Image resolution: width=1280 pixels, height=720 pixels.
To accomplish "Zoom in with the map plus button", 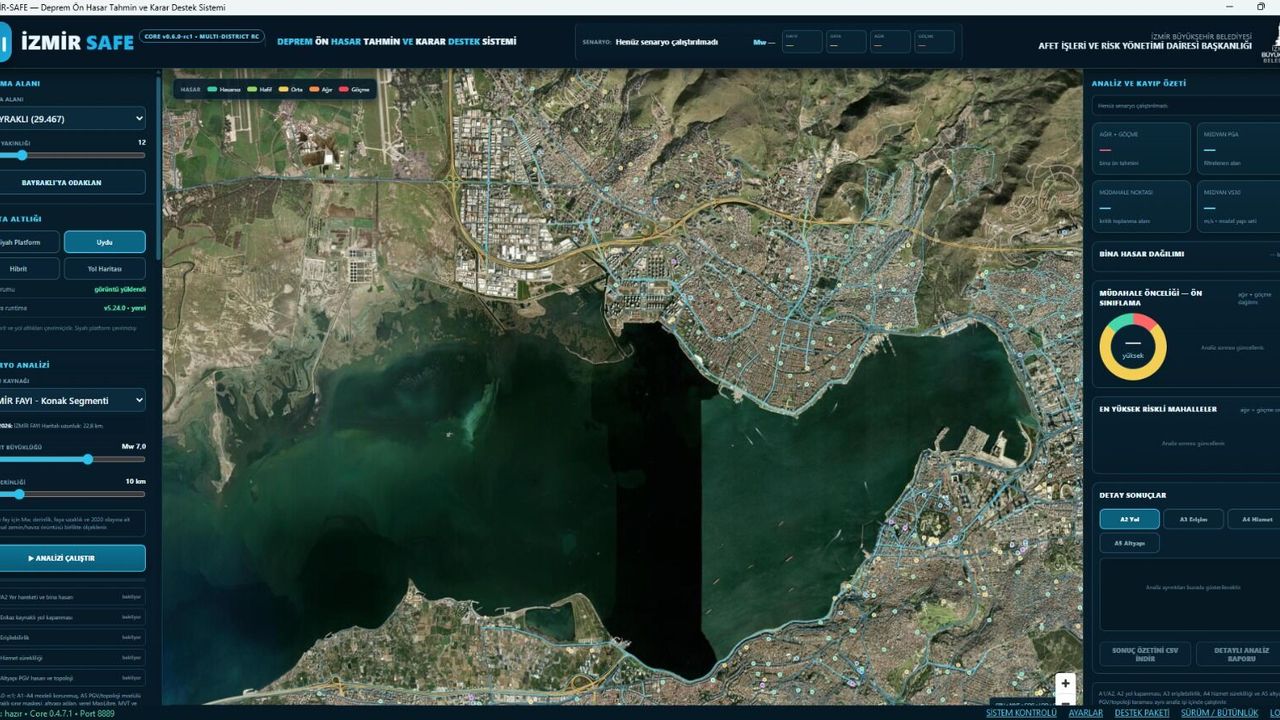I will pos(1066,684).
